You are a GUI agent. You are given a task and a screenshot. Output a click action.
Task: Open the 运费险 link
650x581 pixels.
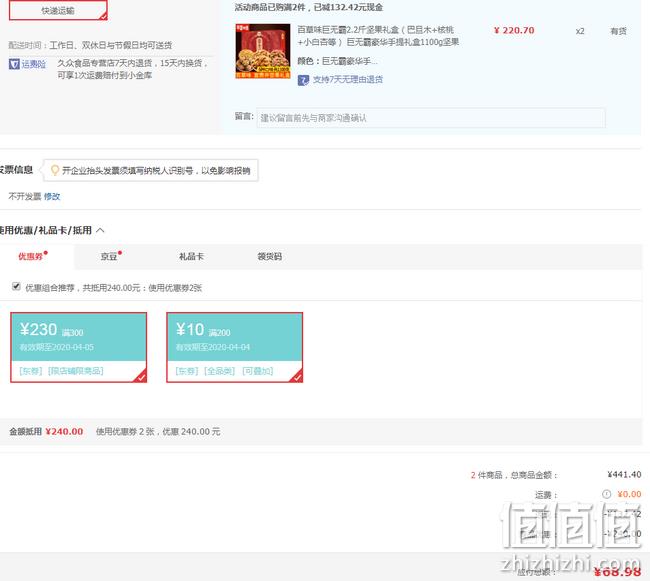point(34,64)
